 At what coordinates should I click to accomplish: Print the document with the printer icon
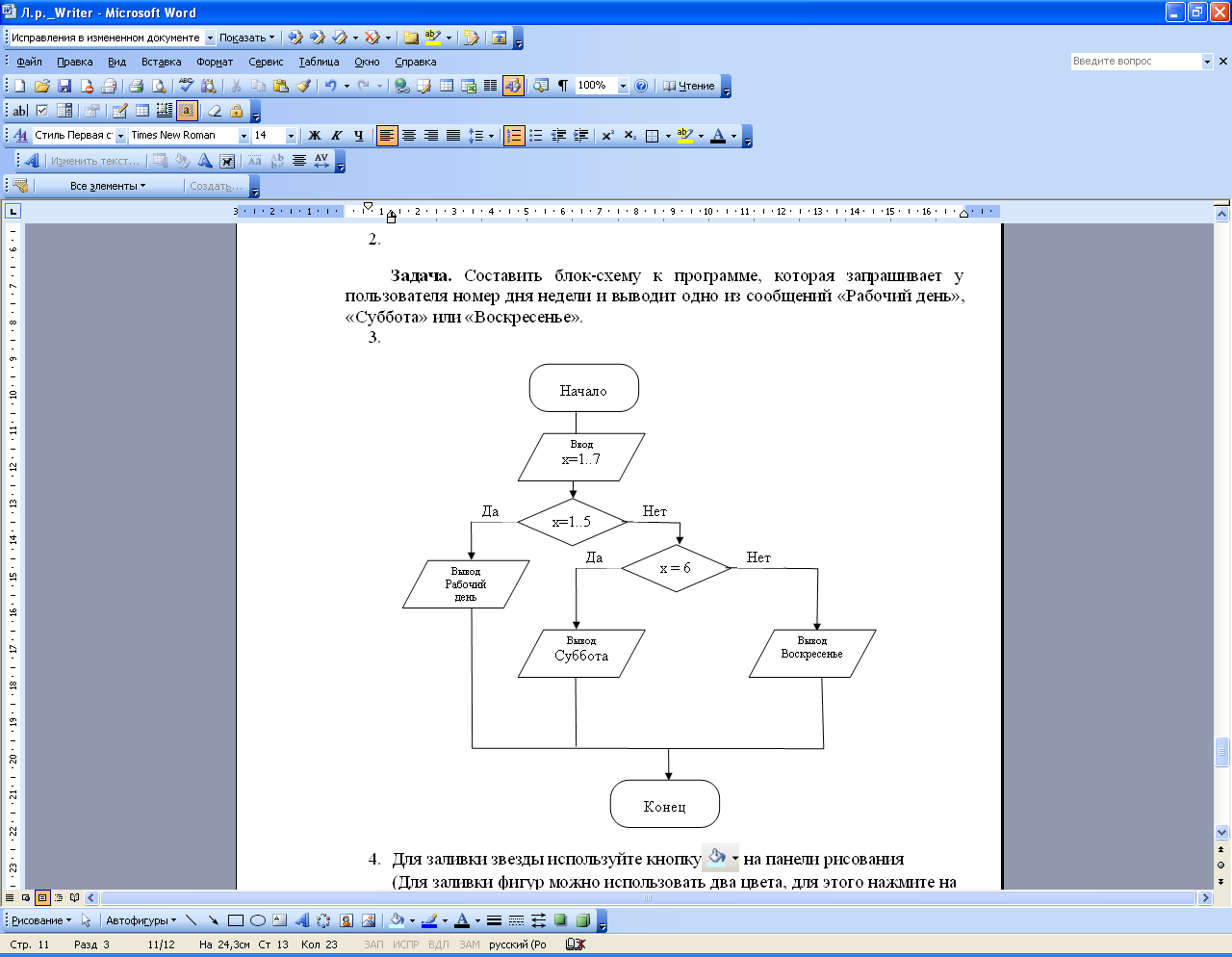coord(136,86)
